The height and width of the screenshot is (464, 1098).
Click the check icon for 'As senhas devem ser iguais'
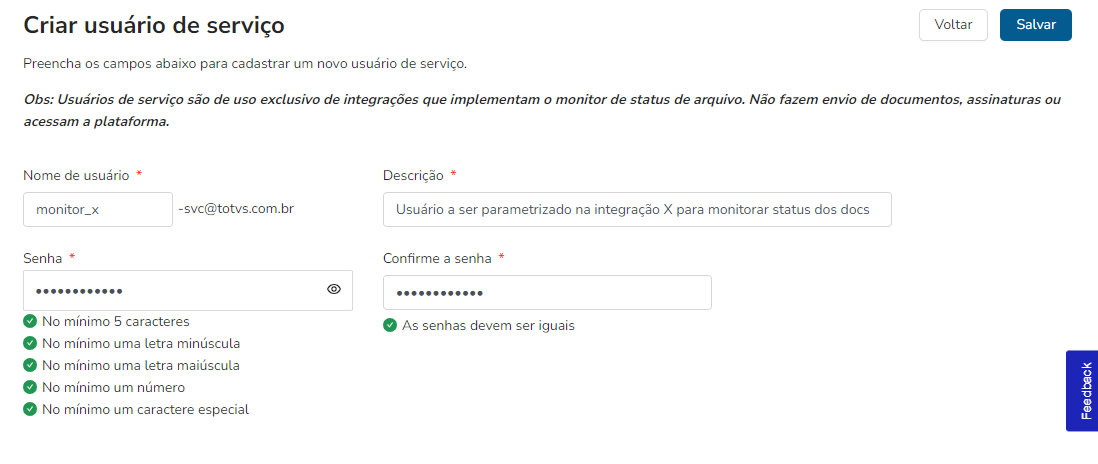pos(390,325)
